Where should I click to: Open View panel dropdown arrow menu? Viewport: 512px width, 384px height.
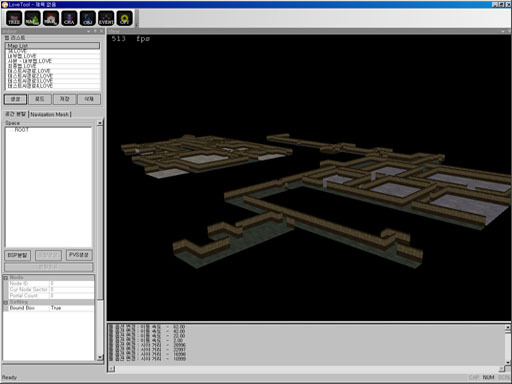[x=503, y=31]
